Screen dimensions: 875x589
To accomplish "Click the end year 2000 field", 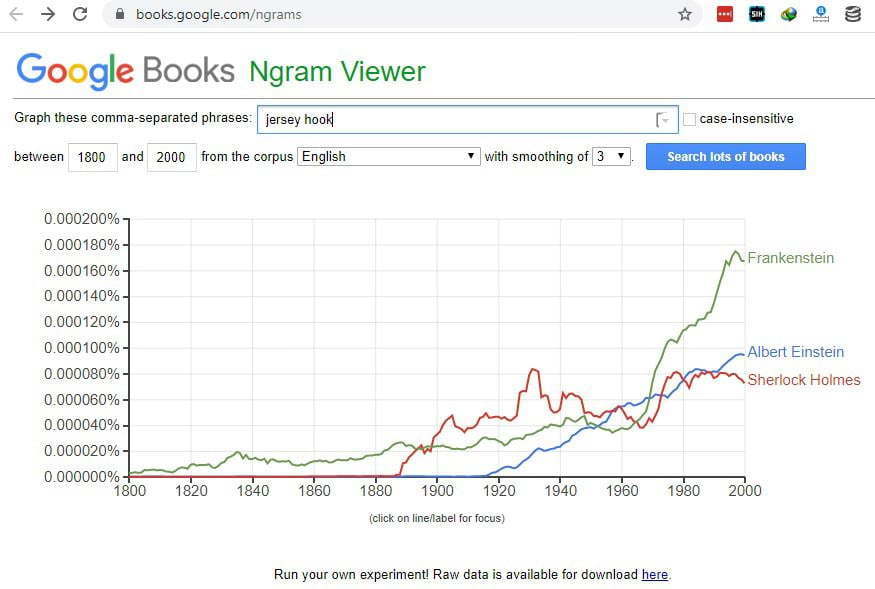I will coord(172,157).
